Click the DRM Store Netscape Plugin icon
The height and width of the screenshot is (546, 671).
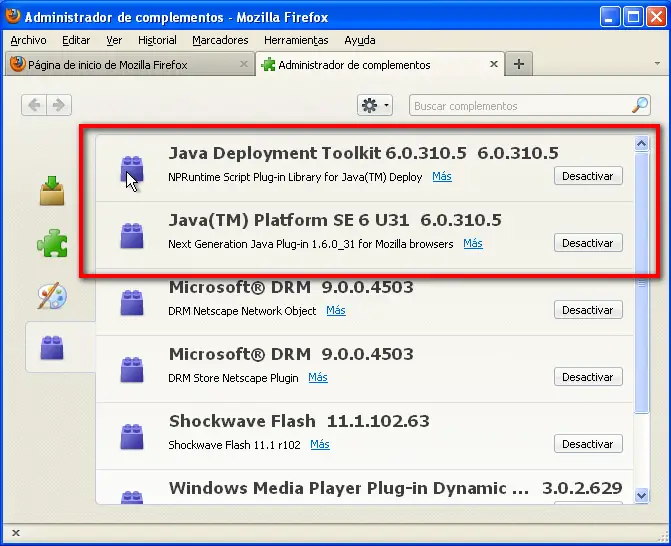click(132, 369)
